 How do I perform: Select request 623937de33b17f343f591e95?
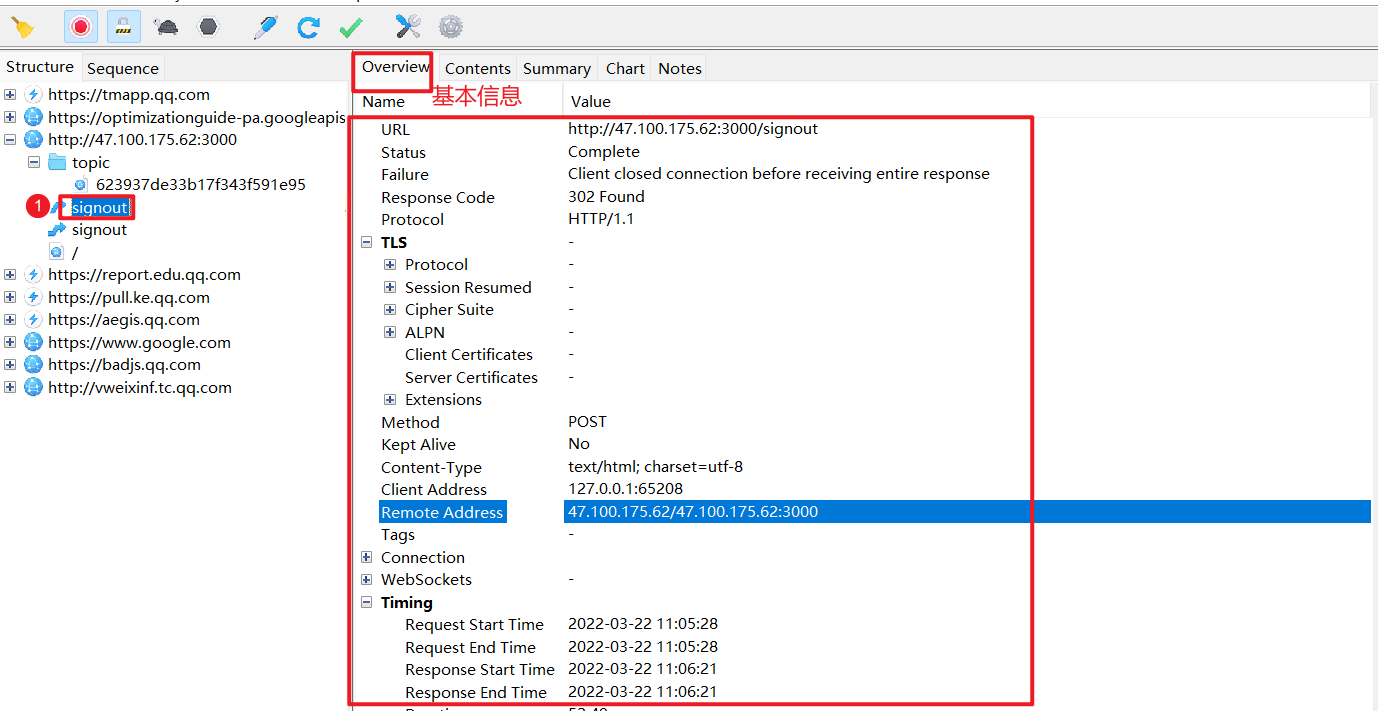tap(201, 185)
